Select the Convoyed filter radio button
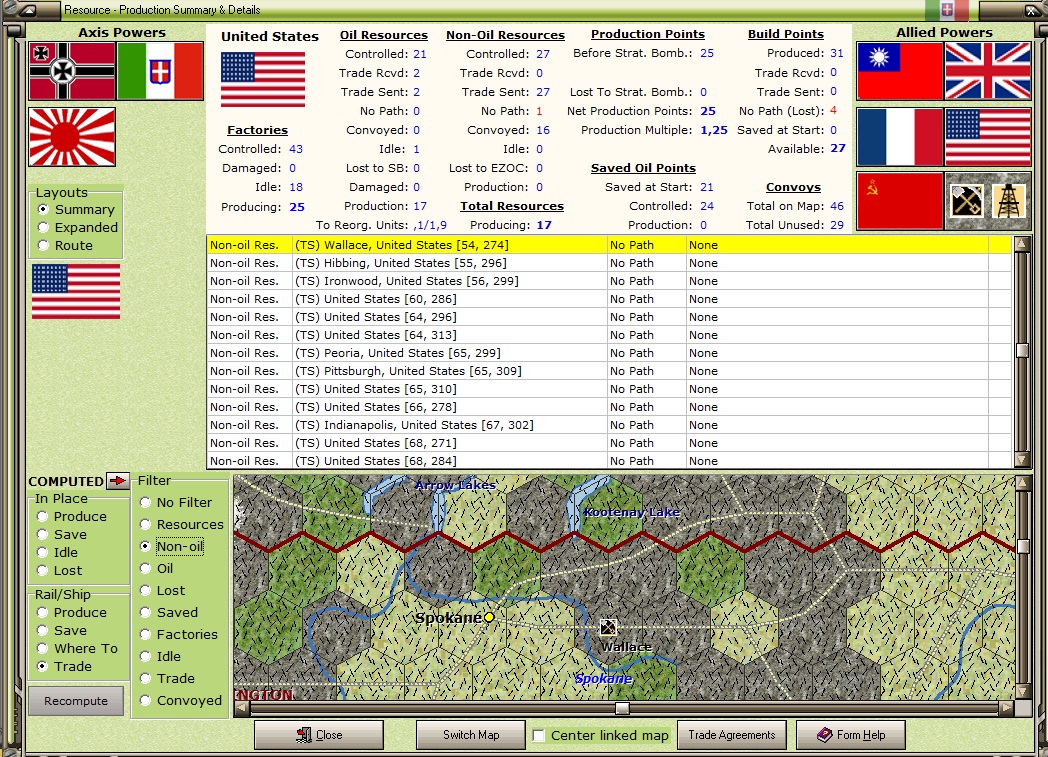The image size is (1048, 757). click(x=145, y=700)
